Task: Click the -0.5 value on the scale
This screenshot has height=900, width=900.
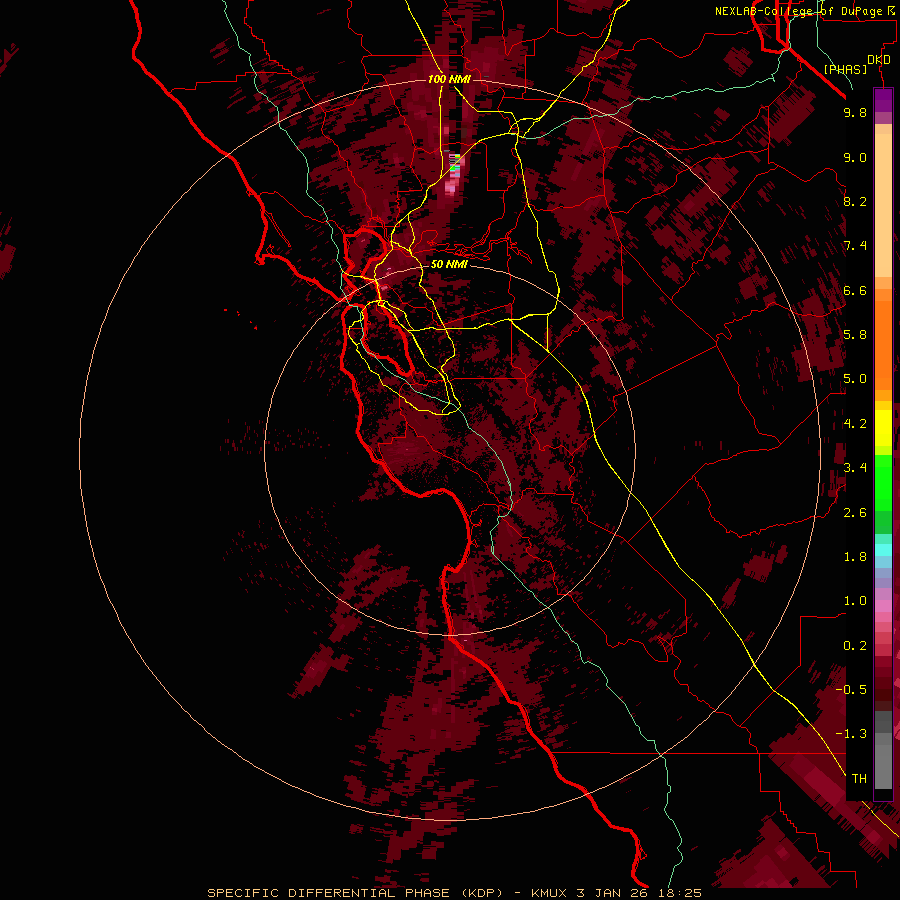Action: point(851,690)
